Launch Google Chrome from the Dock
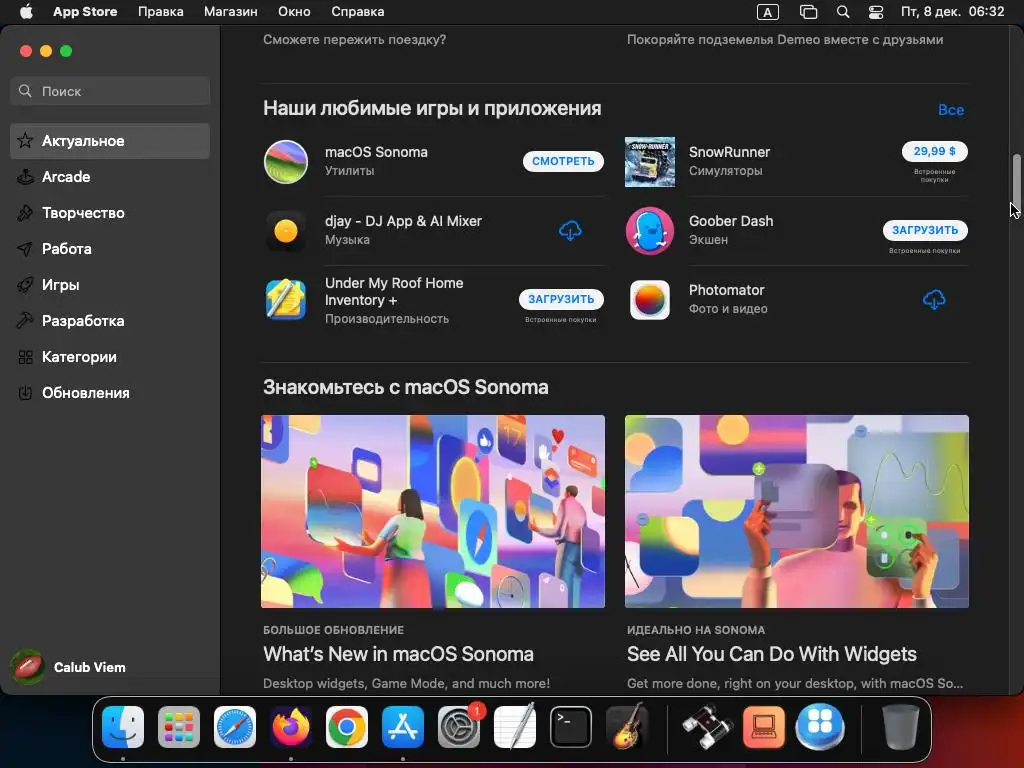Image resolution: width=1024 pixels, height=768 pixels. [x=347, y=727]
